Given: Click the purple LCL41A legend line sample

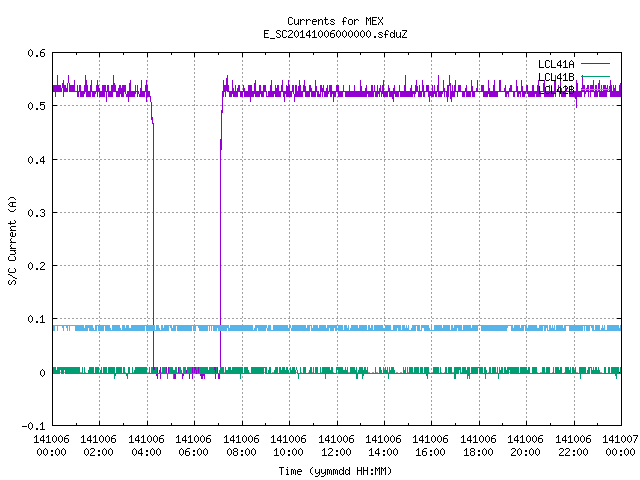Looking at the screenshot, I should pos(595,64).
